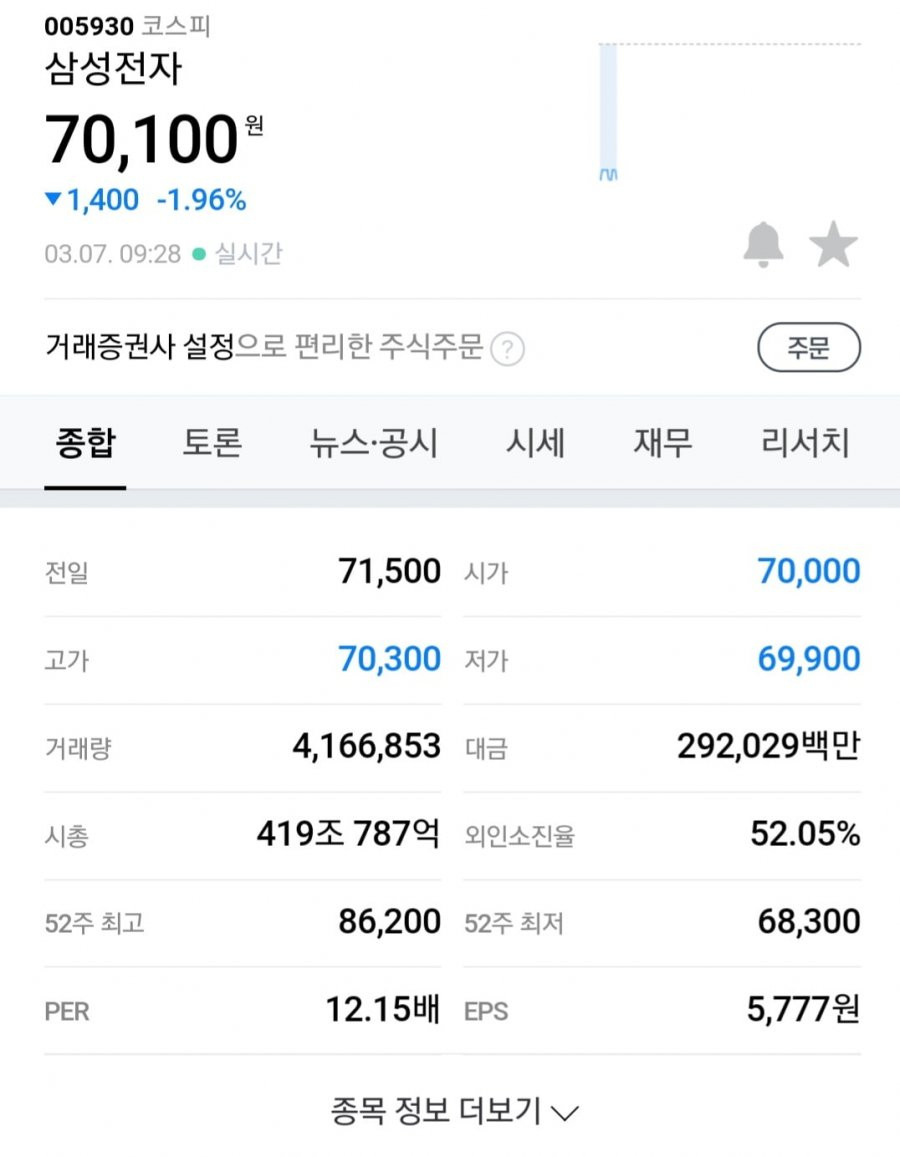Viewport: 900px width, 1157px height.
Task: Open the 뉴스·공시 tab
Action: tap(373, 443)
